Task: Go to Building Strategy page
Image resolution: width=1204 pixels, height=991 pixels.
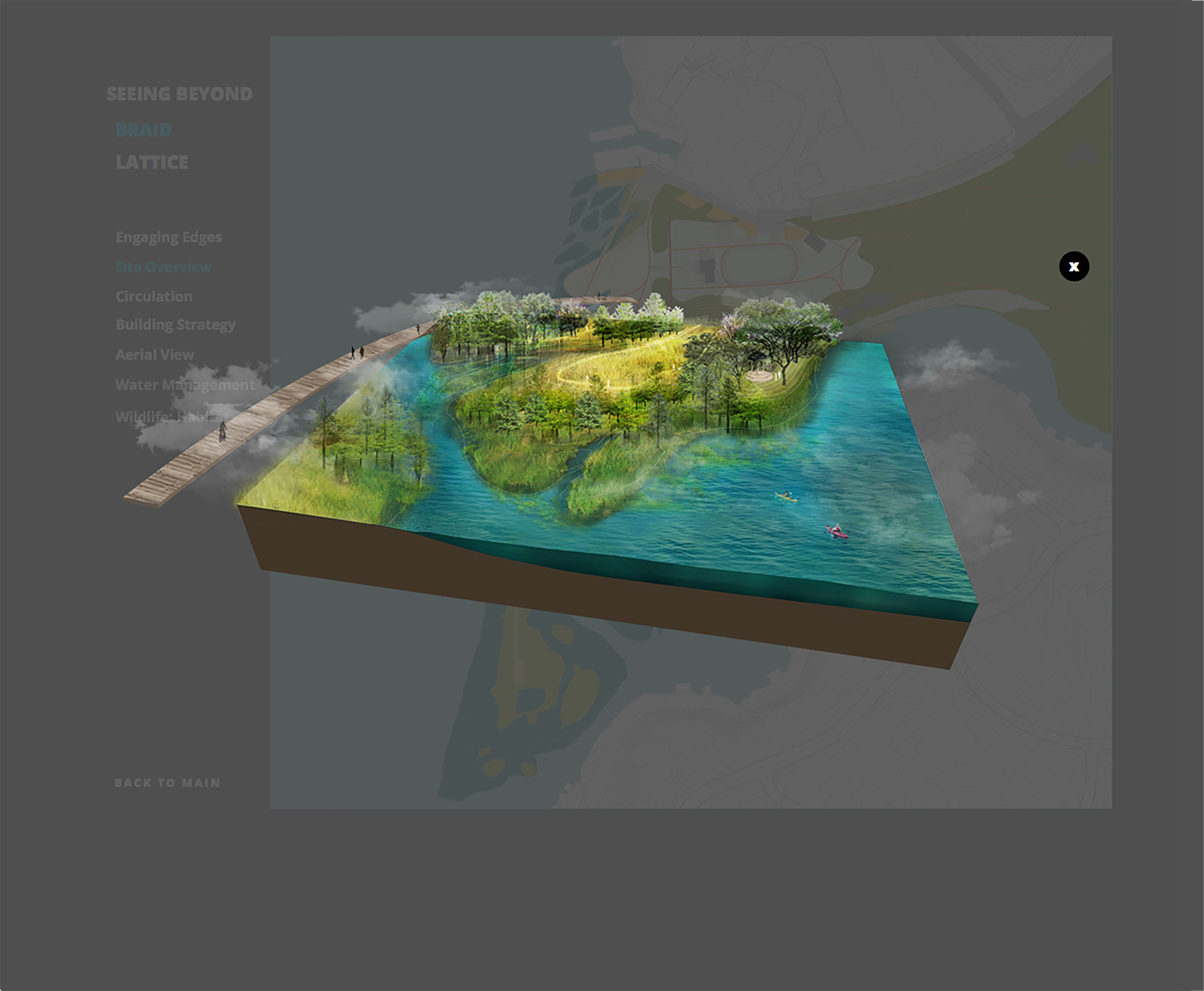Action: [176, 325]
